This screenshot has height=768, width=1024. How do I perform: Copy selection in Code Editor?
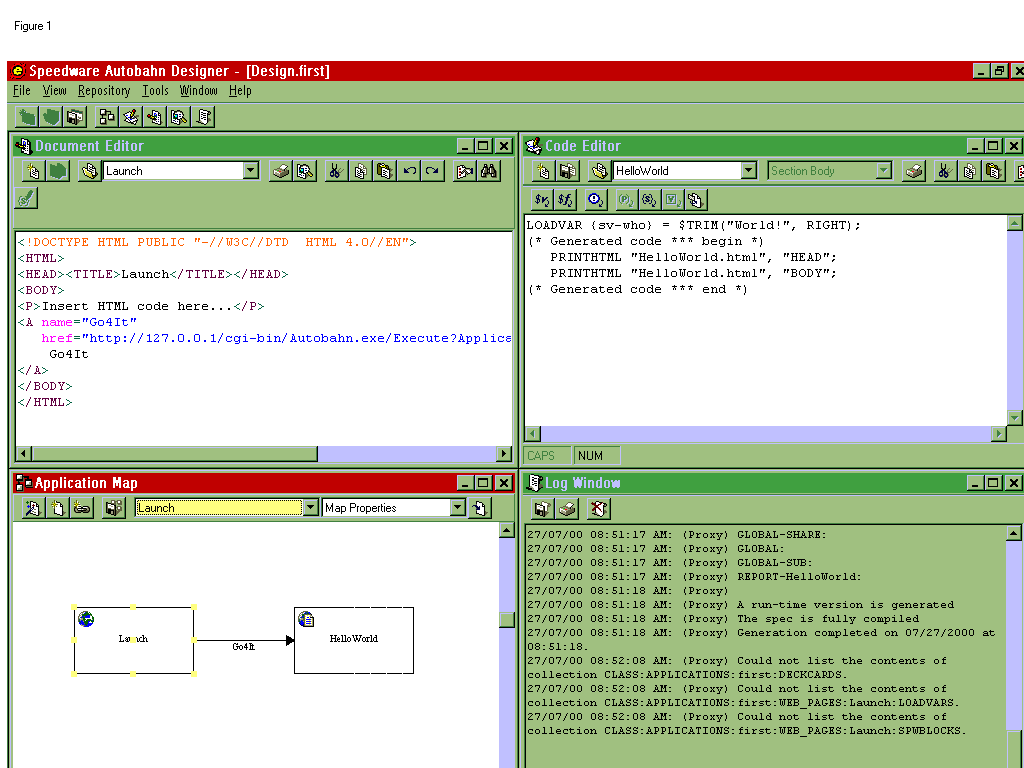969,171
